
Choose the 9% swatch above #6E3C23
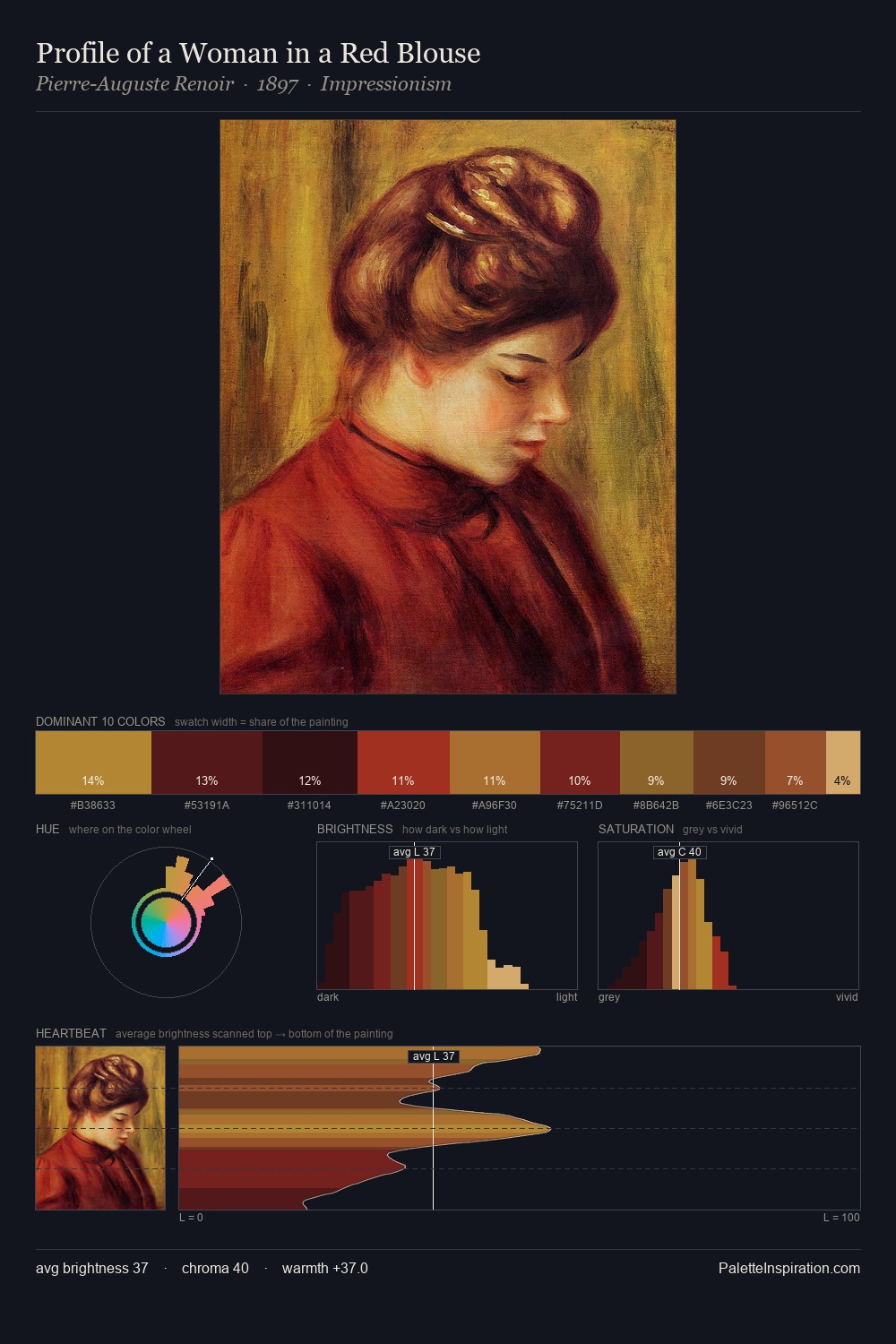tap(729, 762)
